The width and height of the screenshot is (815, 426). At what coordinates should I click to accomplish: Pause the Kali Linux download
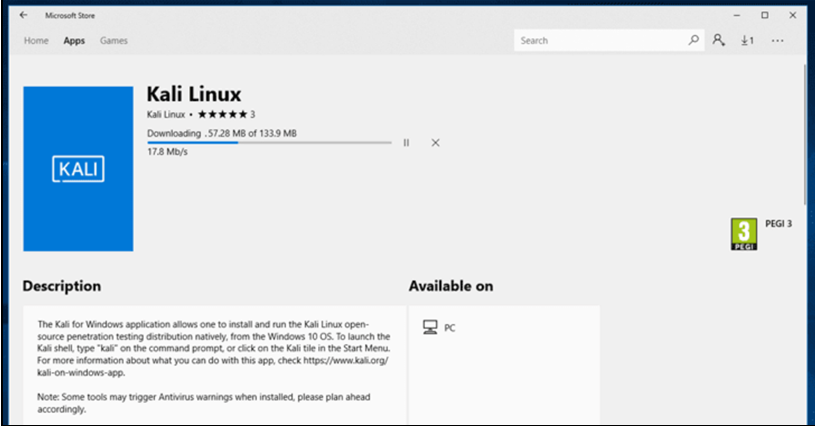click(406, 143)
